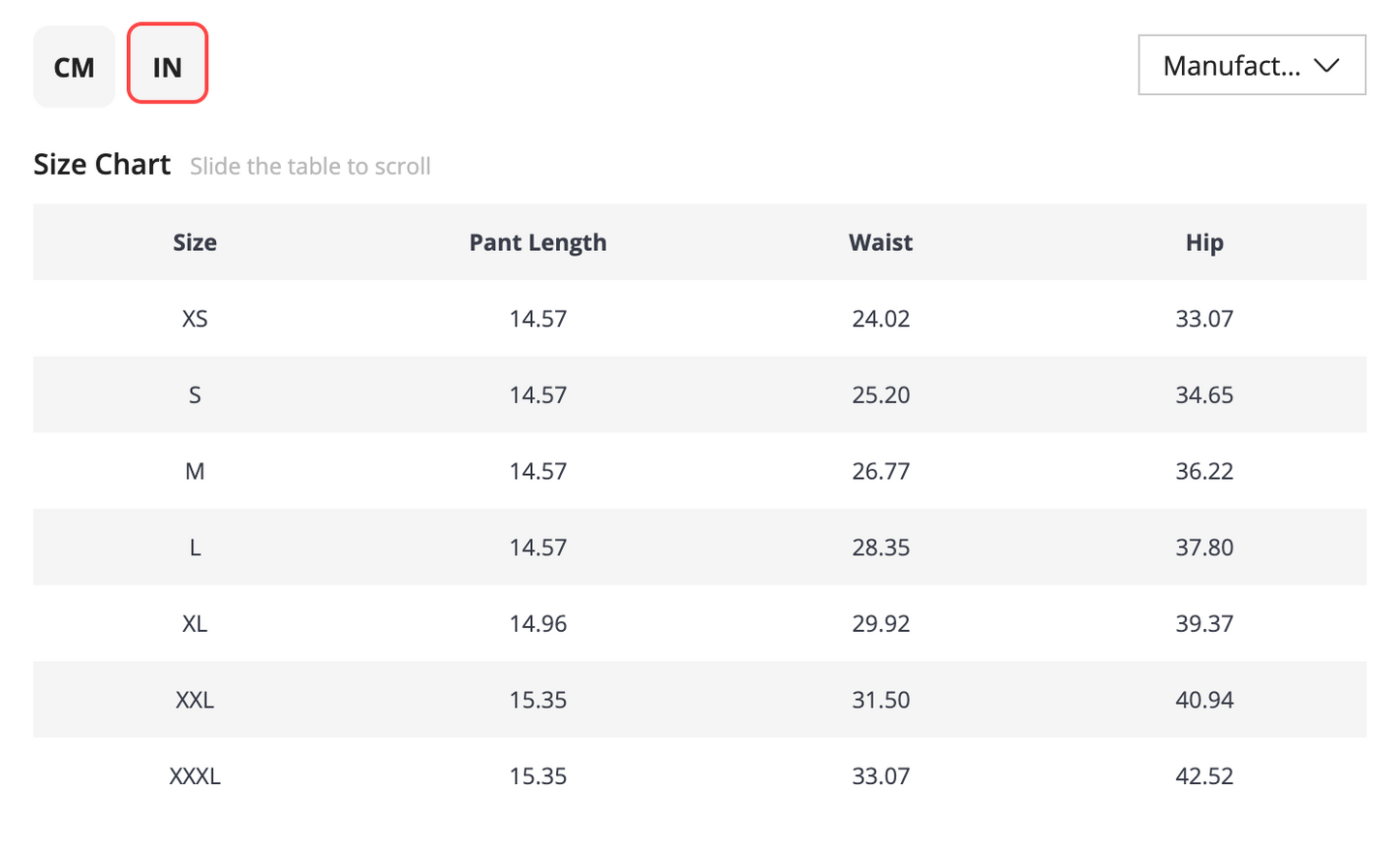
Task: Click the XXXL hip value 42.52
Action: [x=1204, y=776]
